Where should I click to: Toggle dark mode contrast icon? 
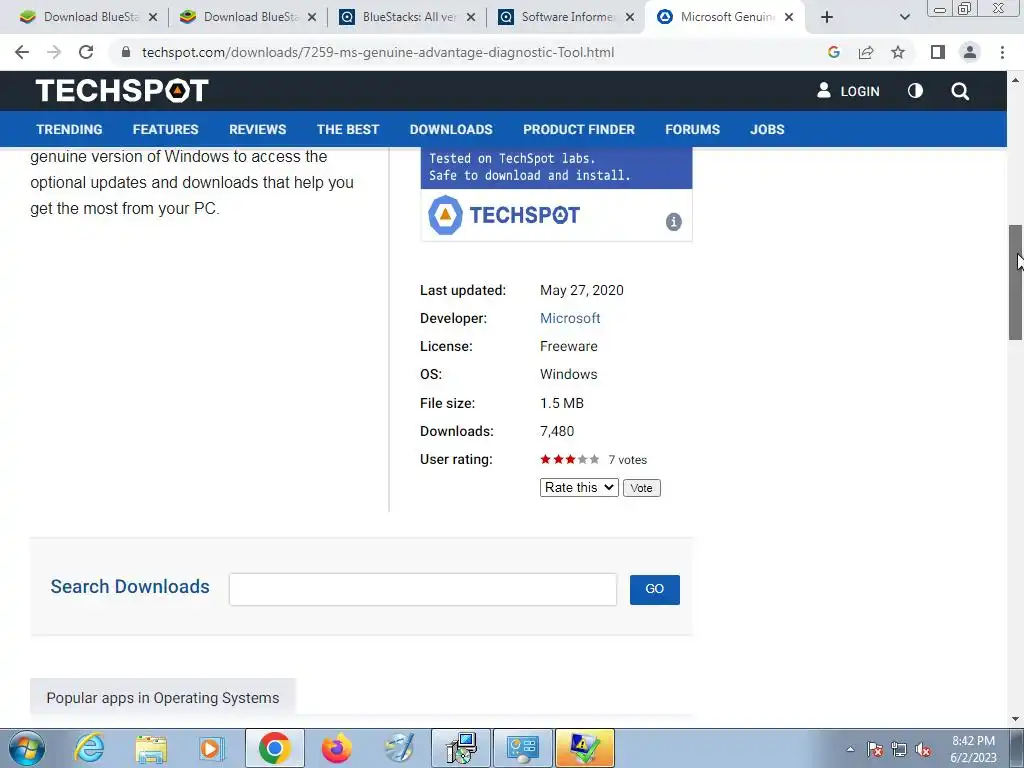pos(916,91)
